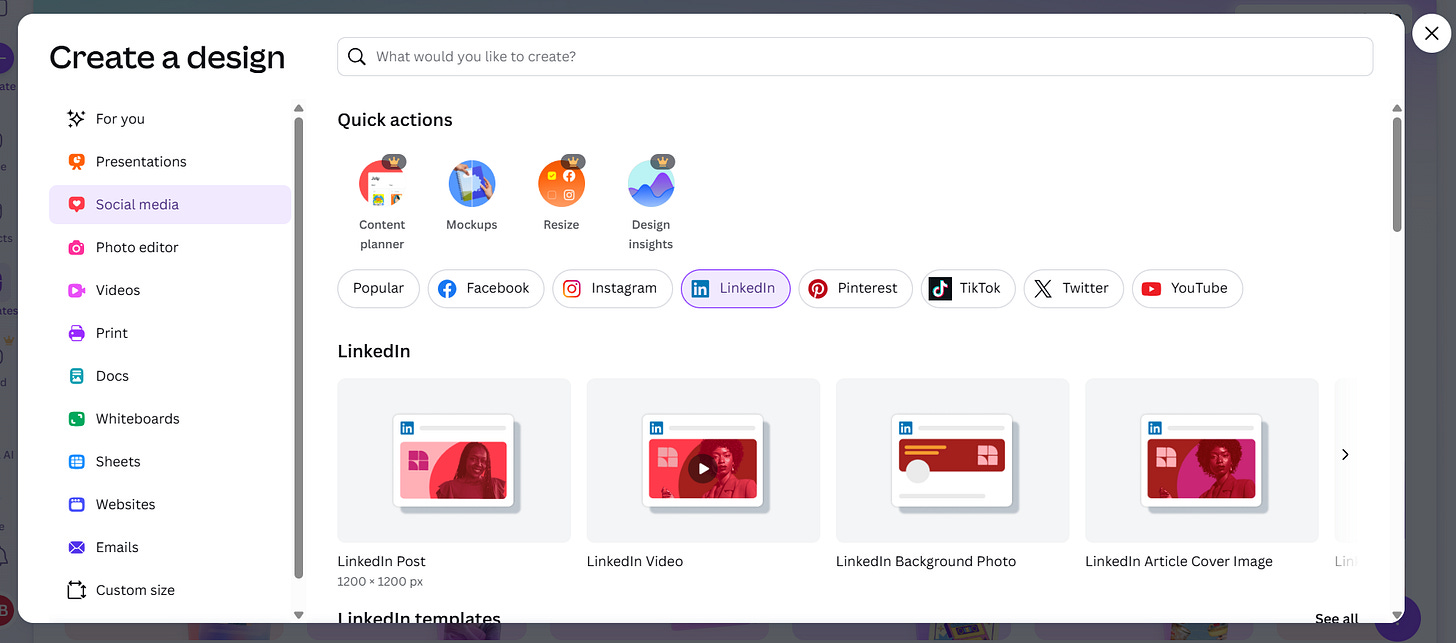1456x643 pixels.
Task: Click the LinkedIn Post label text
Action: (x=382, y=562)
